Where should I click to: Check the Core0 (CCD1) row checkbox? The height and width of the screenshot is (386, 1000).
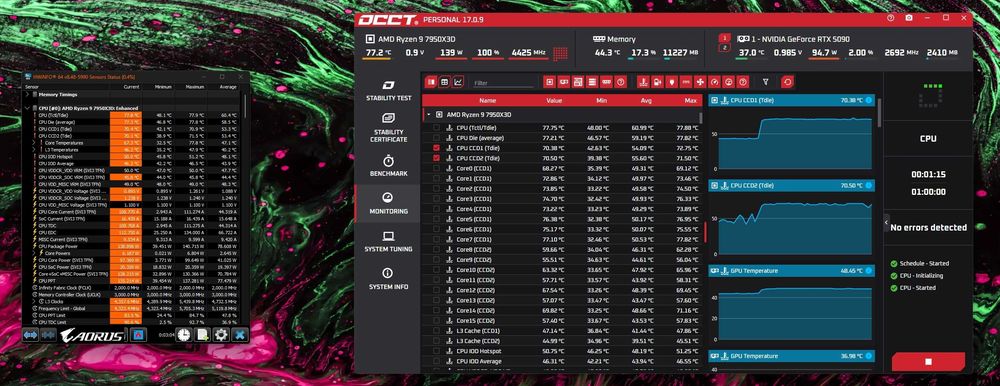pyautogui.click(x=436, y=168)
